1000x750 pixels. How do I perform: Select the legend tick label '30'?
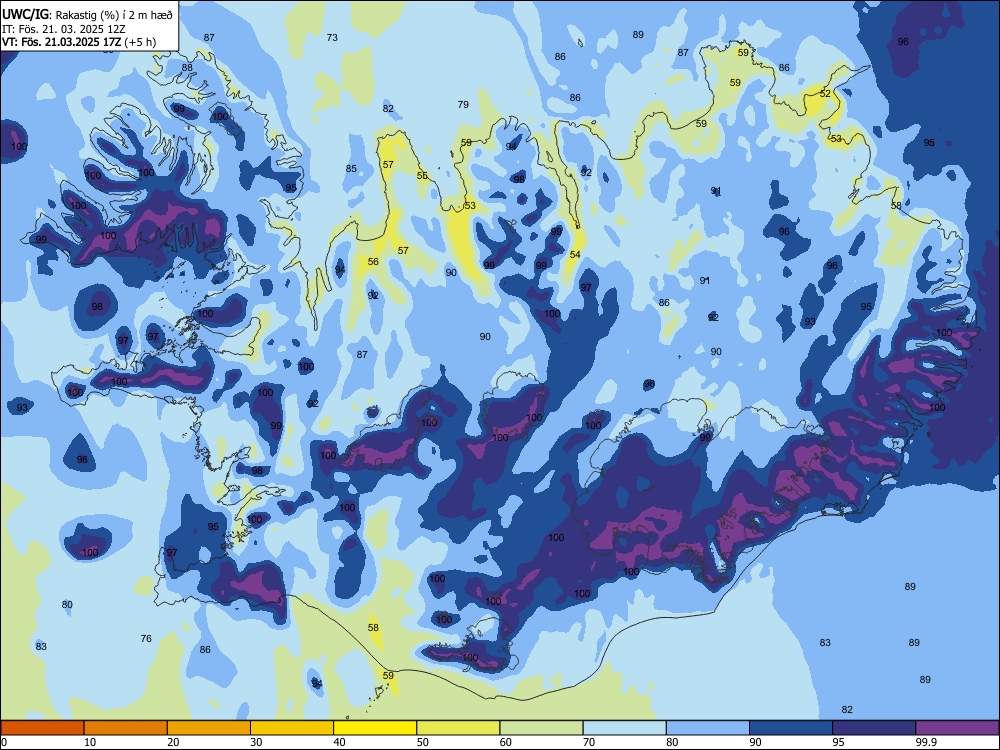[256, 742]
